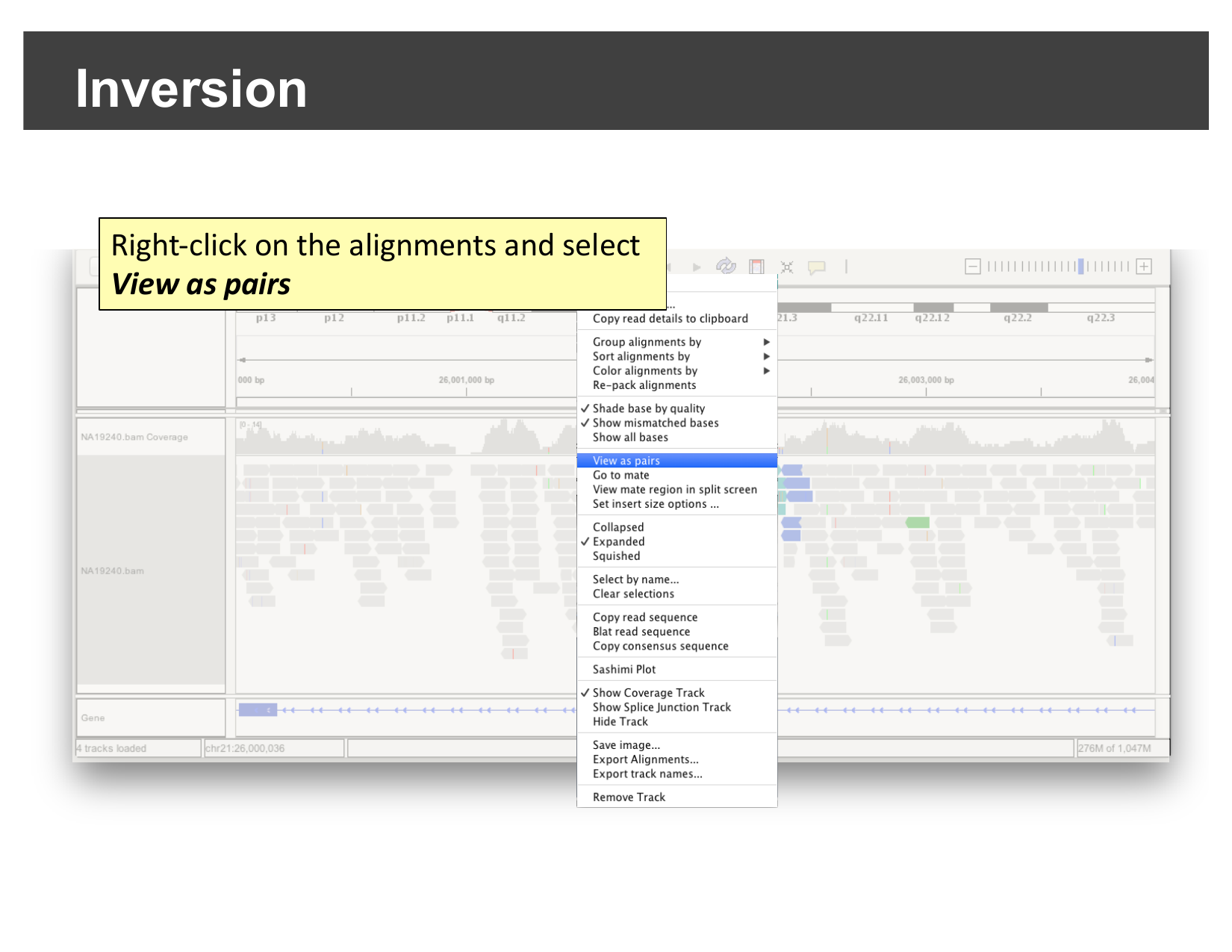Choose Save image
Image resolution: width=1232 pixels, height=952 pixels.
coord(677,745)
